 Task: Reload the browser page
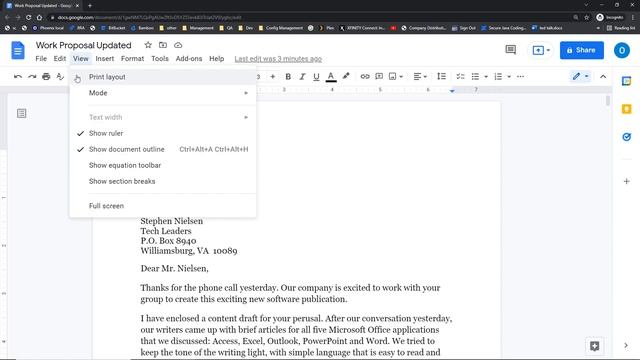pos(28,17)
